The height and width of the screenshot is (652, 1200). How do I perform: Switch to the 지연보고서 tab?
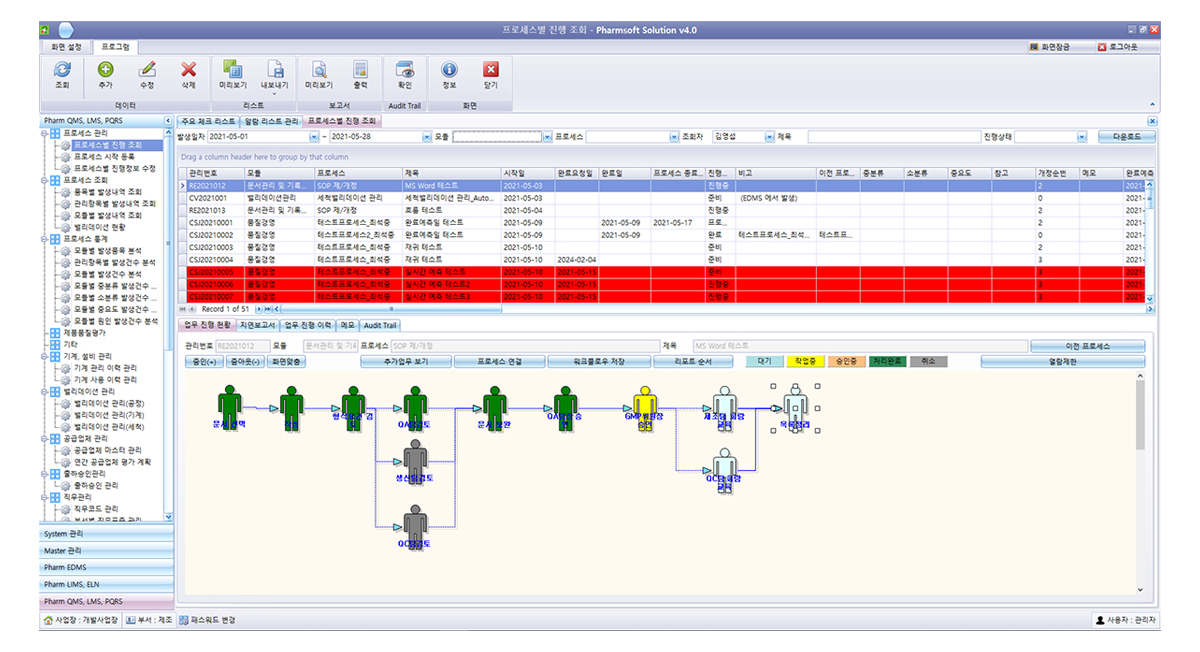258,325
